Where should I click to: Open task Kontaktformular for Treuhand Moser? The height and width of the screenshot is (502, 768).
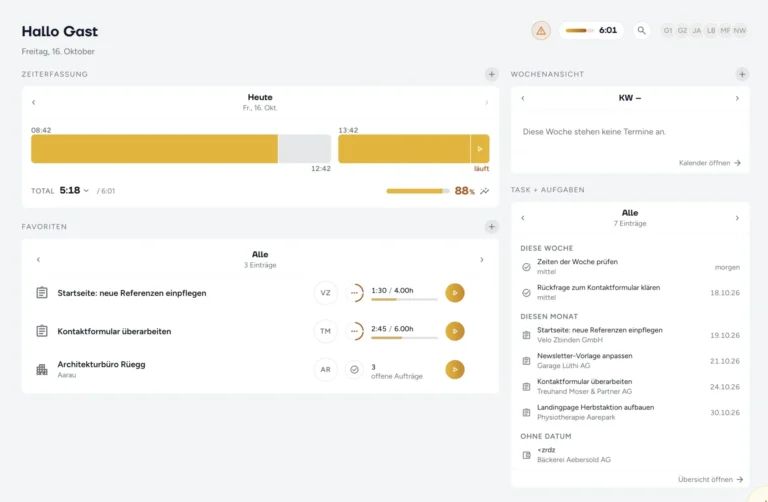630,386
